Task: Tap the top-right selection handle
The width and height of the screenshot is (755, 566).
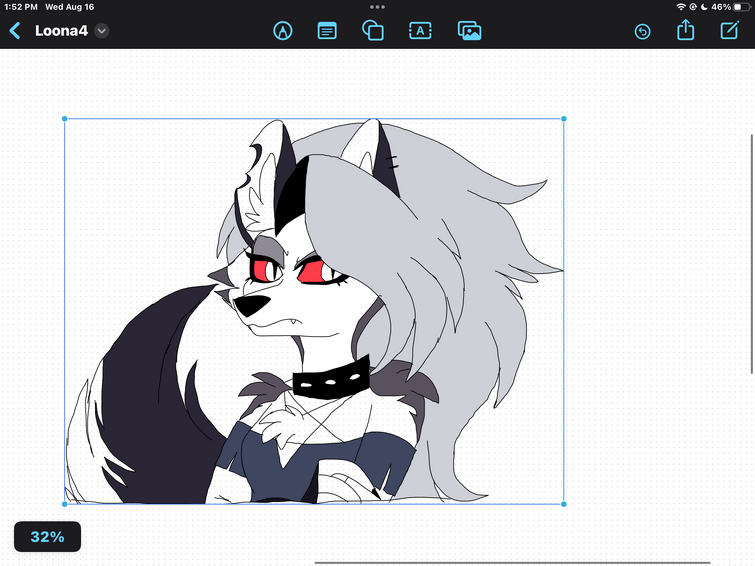Action: click(x=564, y=118)
